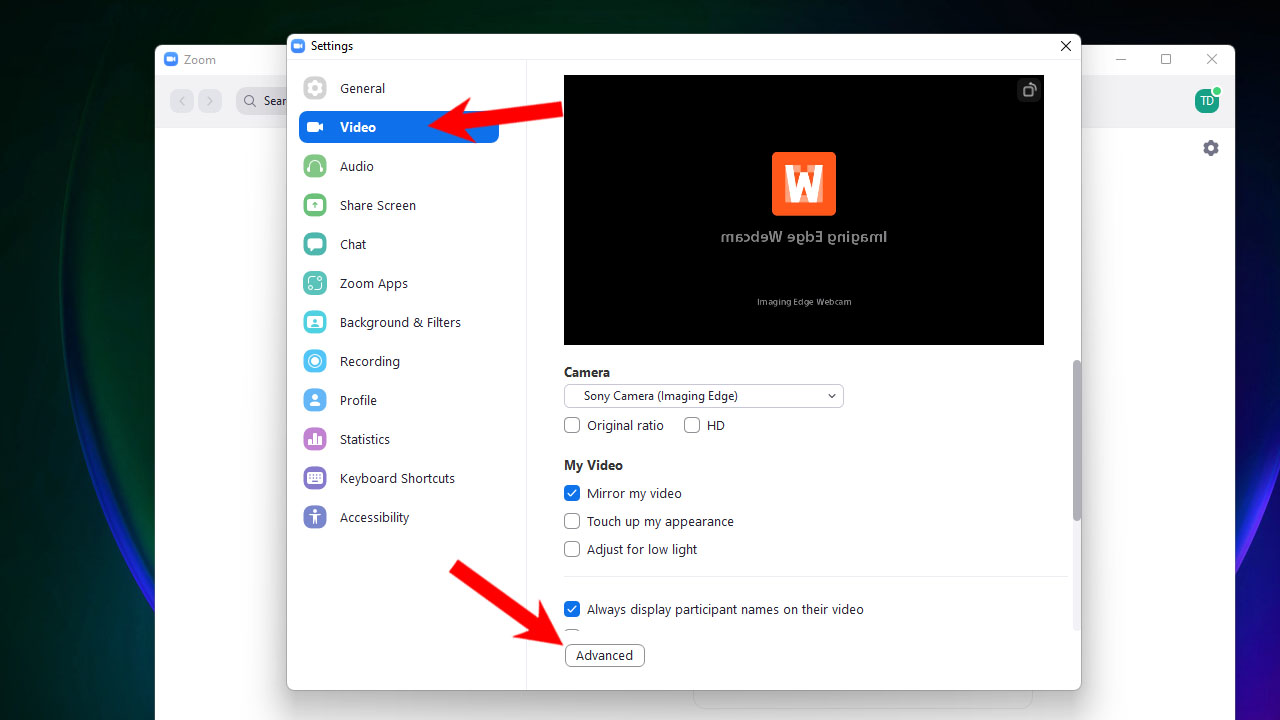Select the Share Screen settings icon

point(315,205)
